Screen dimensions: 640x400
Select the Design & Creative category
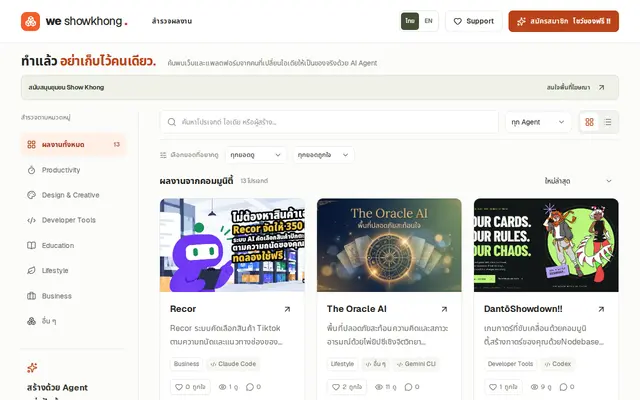(73, 195)
